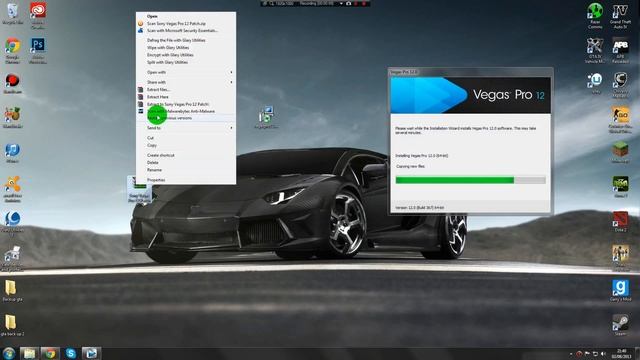Viewport: 640px width, 360px height.
Task: Choose Restore previous versions
Action: 186,118
